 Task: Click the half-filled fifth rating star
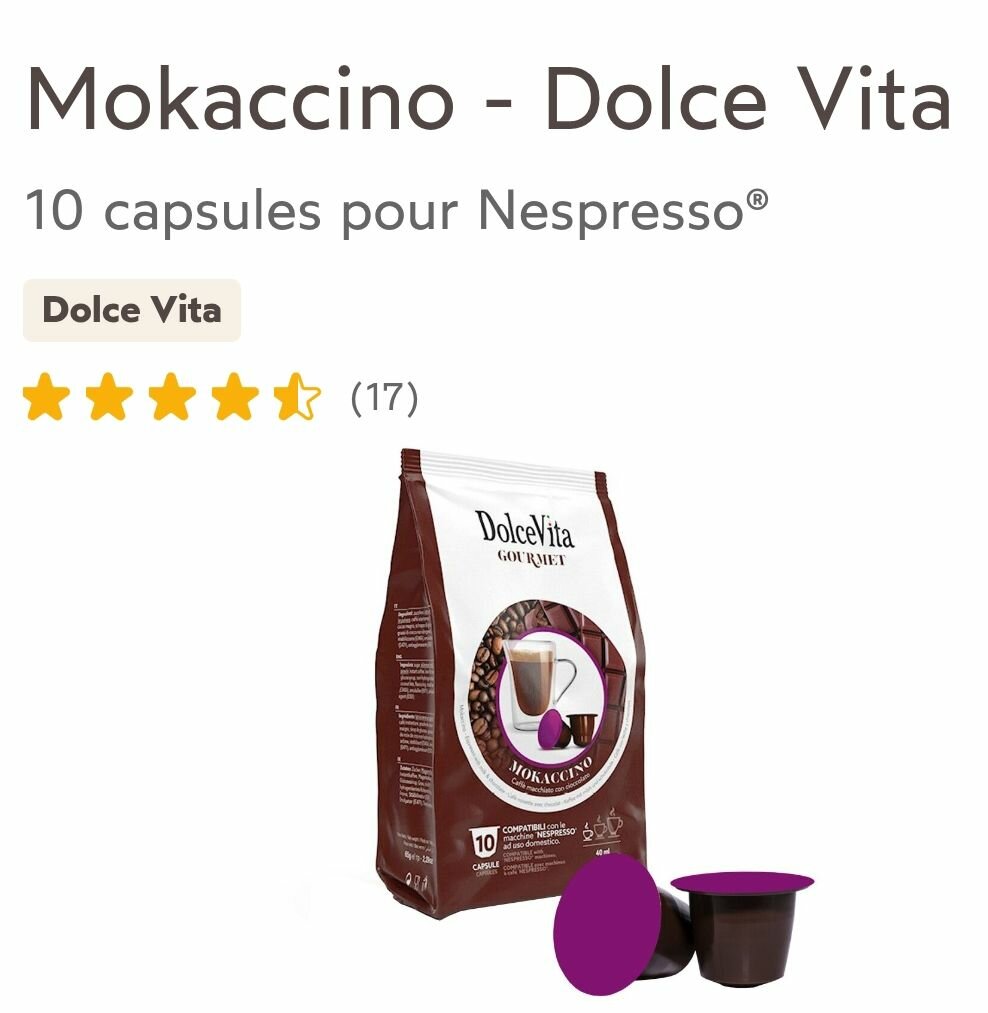(x=297, y=396)
